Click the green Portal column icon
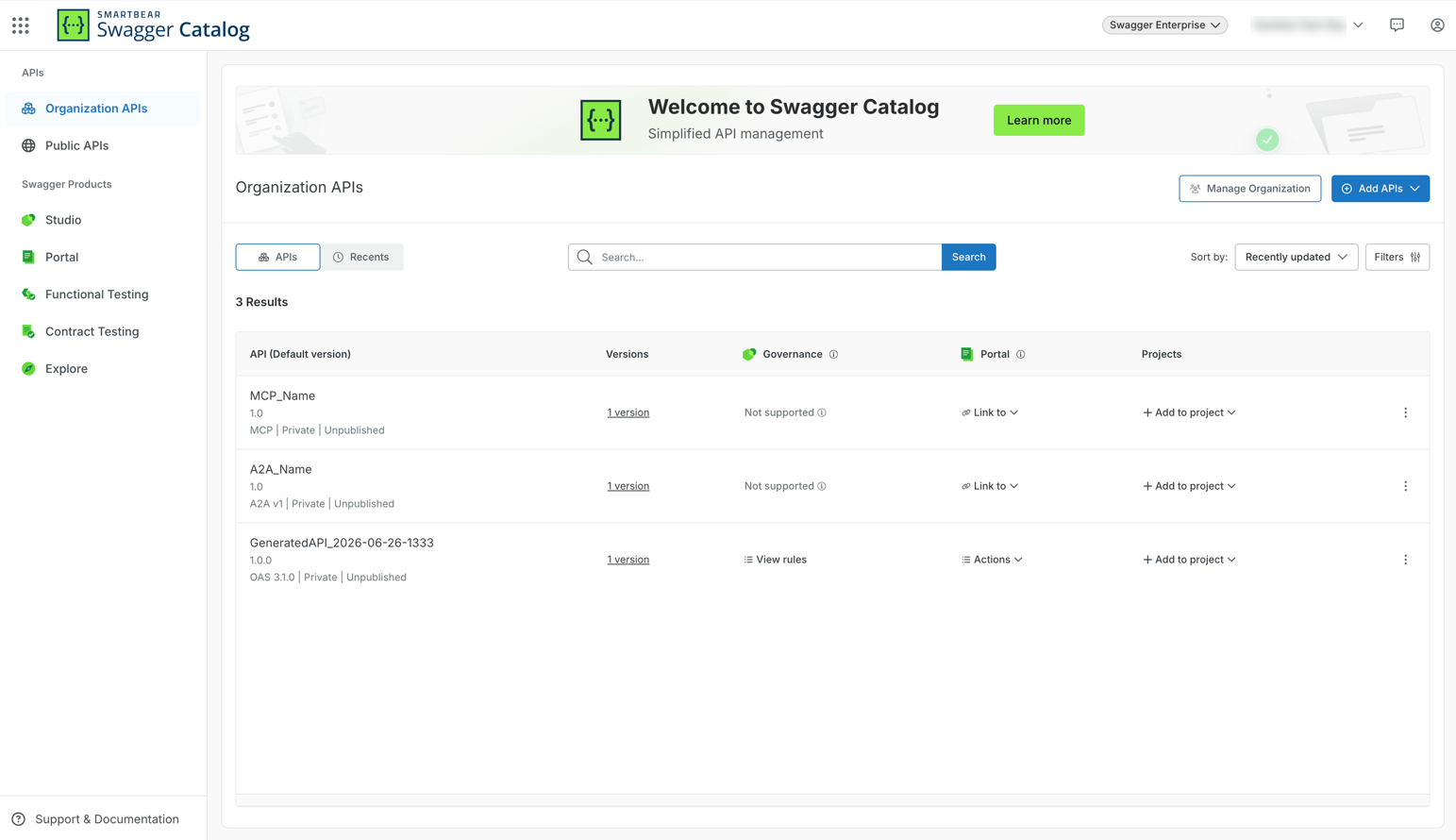Screen dimensions: 1456x840 (x=966, y=354)
